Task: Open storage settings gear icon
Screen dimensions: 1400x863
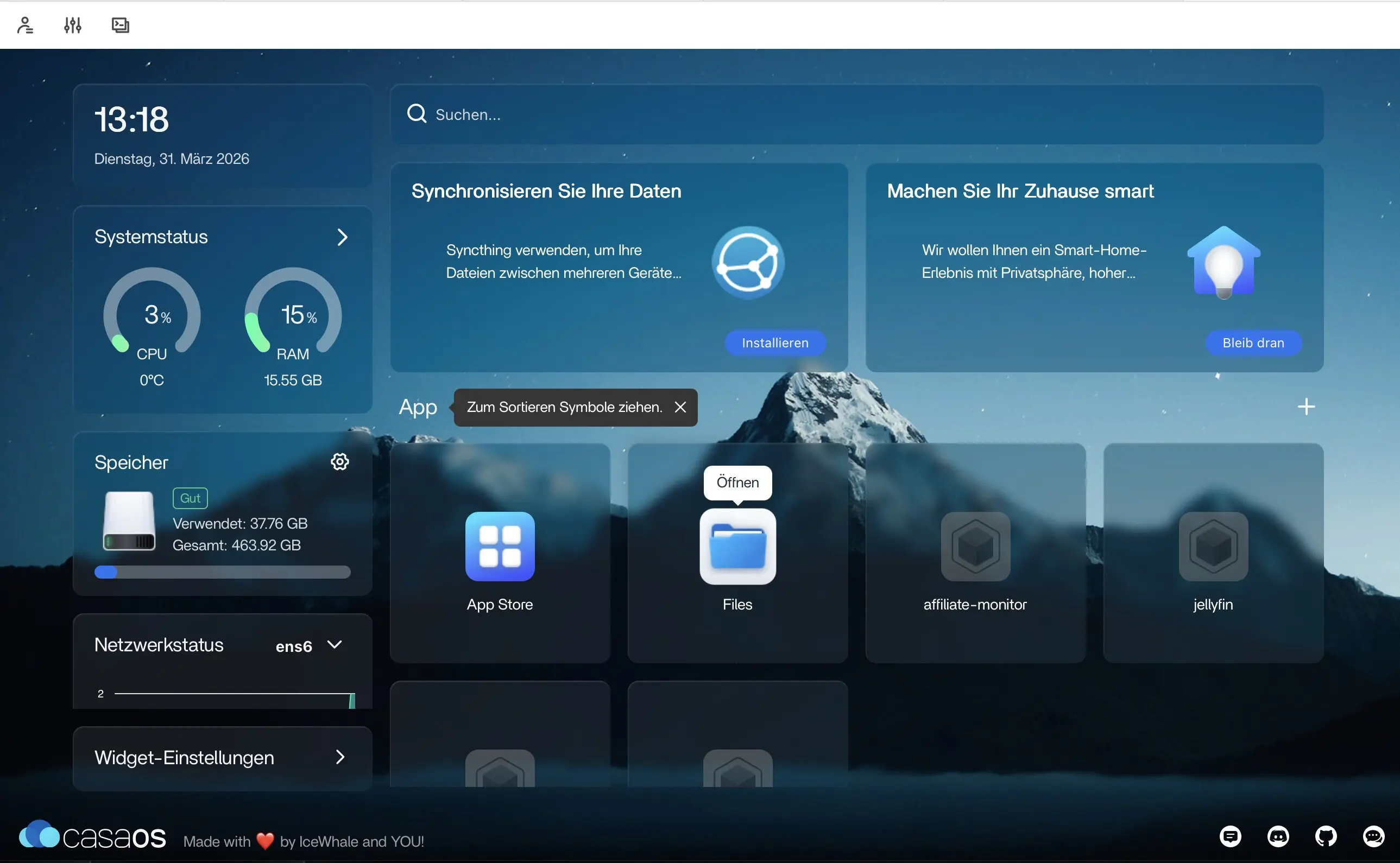Action: [x=340, y=462]
